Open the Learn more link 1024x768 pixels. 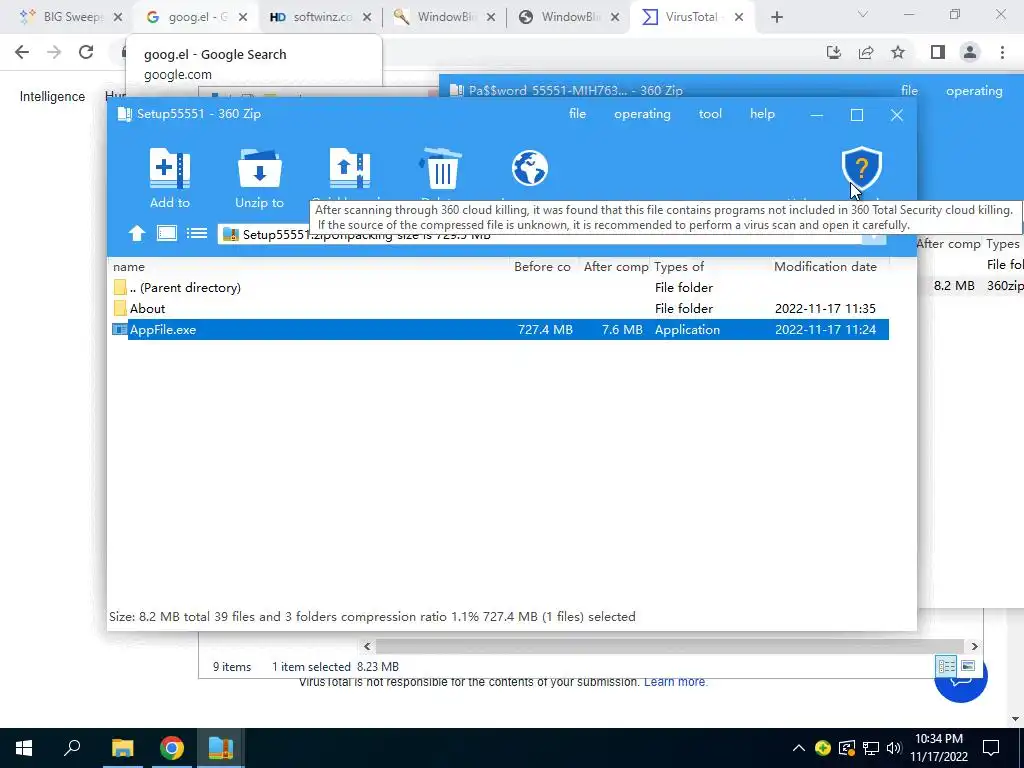(675, 682)
